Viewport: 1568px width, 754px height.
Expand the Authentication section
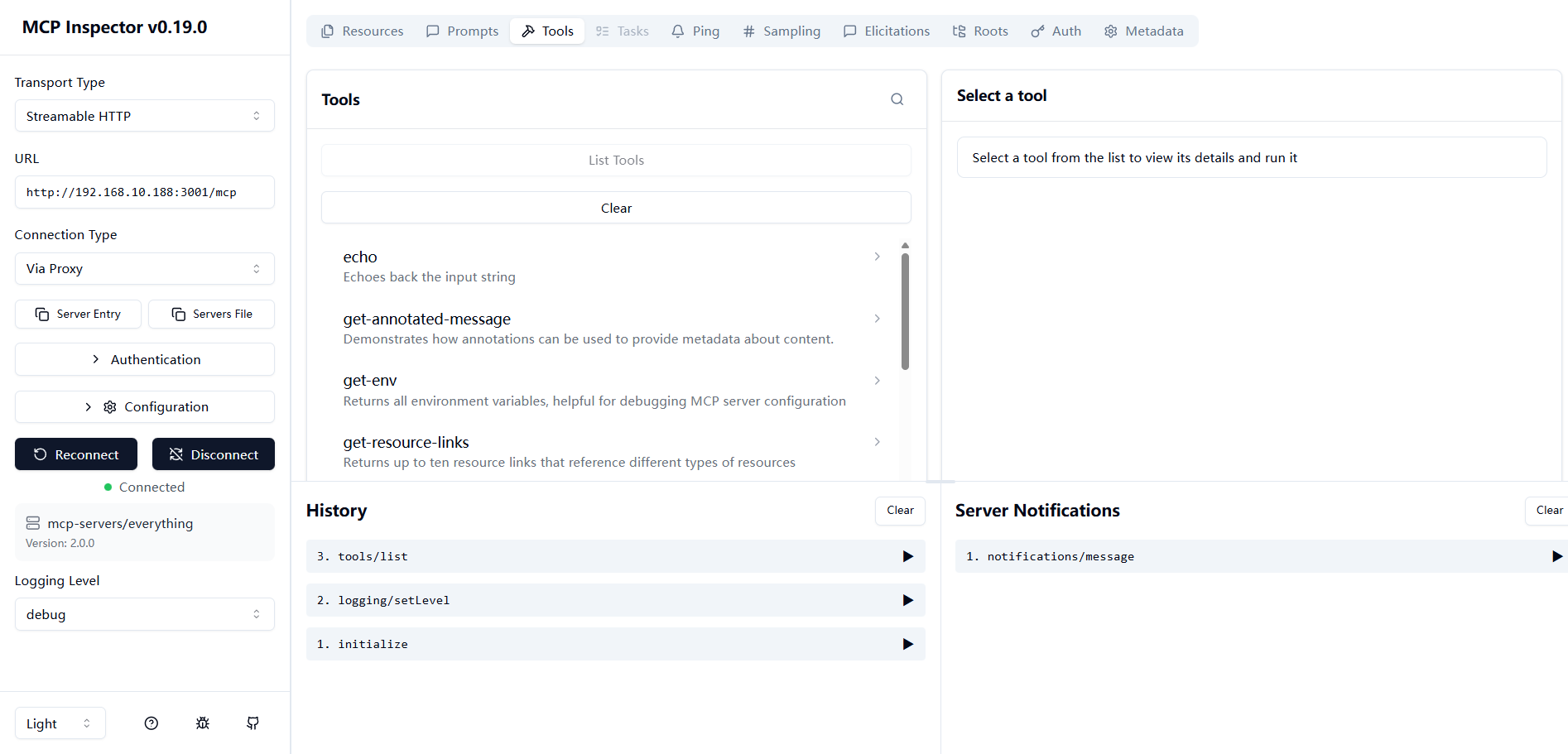(x=145, y=359)
